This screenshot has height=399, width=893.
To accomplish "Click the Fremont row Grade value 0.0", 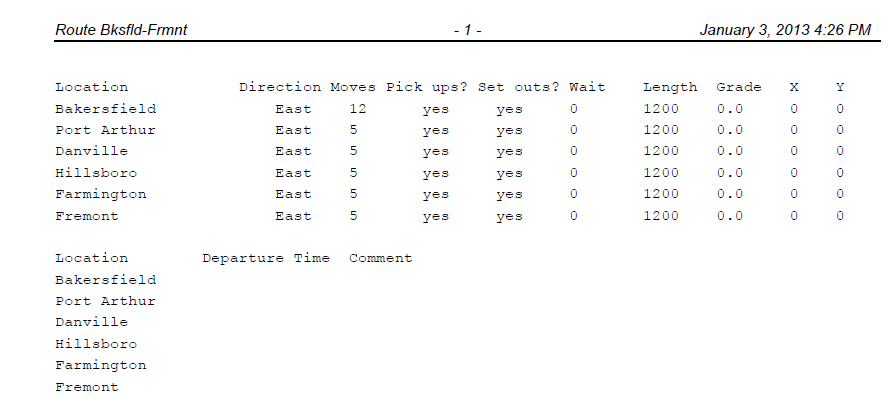I will (x=730, y=216).
